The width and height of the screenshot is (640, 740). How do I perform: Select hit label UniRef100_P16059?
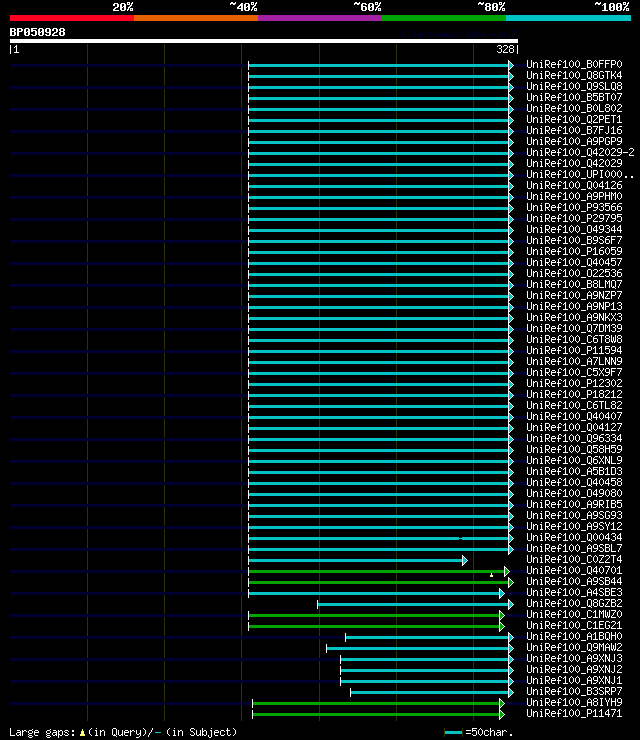coord(574,252)
